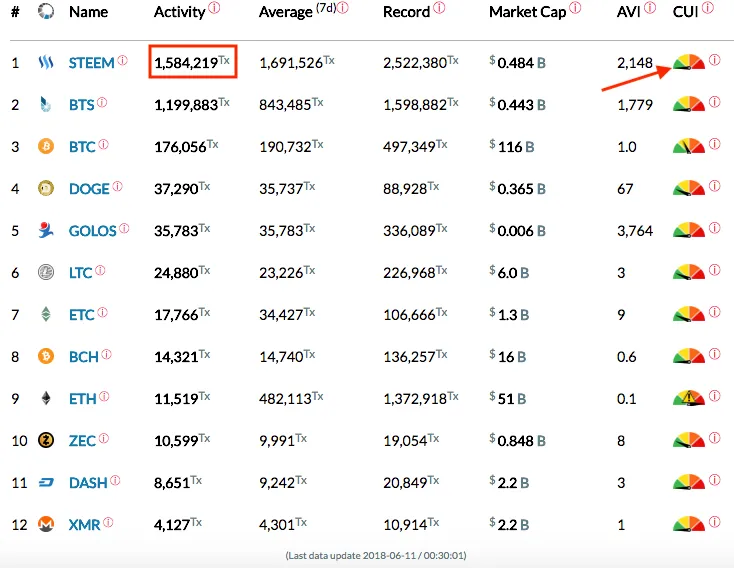The height and width of the screenshot is (568, 734).
Task: Click the BTS row CUI gauge
Action: click(689, 104)
